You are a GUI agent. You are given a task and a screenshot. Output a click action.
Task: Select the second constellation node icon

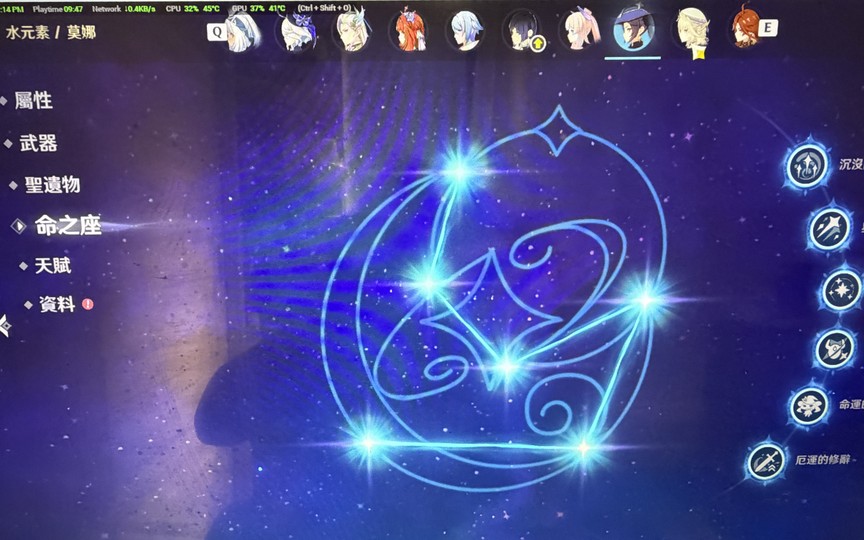pyautogui.click(x=829, y=229)
